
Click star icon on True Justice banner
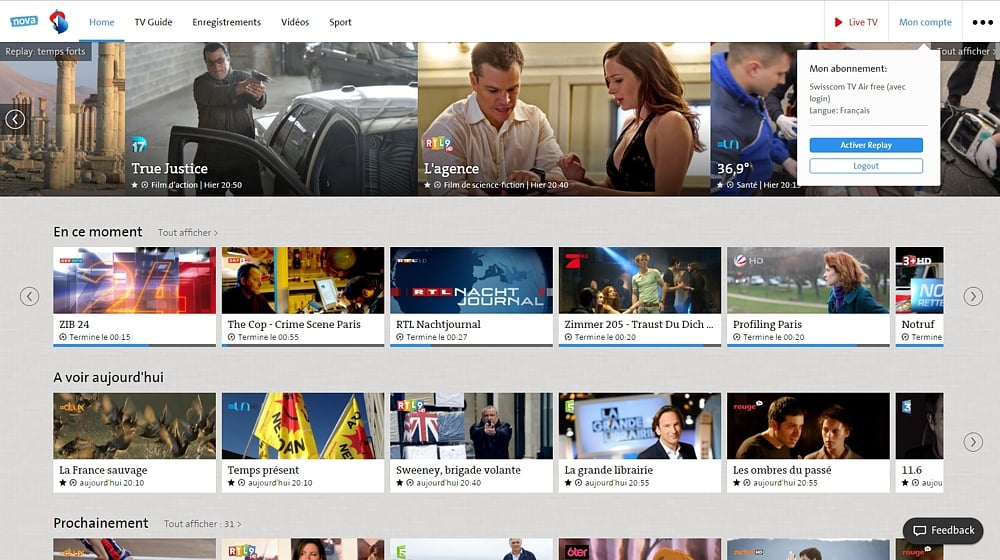click(135, 185)
